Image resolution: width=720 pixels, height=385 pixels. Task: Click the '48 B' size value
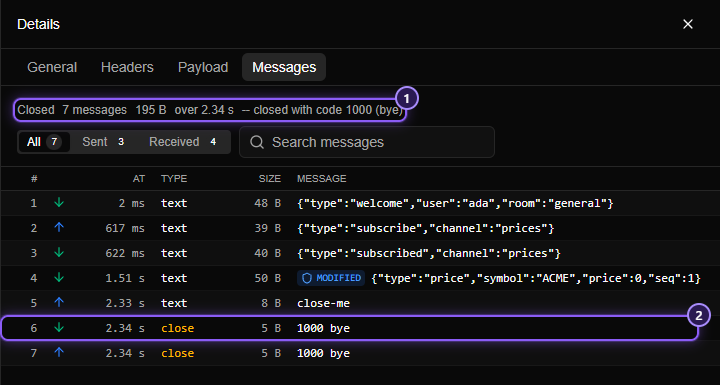(x=268, y=203)
